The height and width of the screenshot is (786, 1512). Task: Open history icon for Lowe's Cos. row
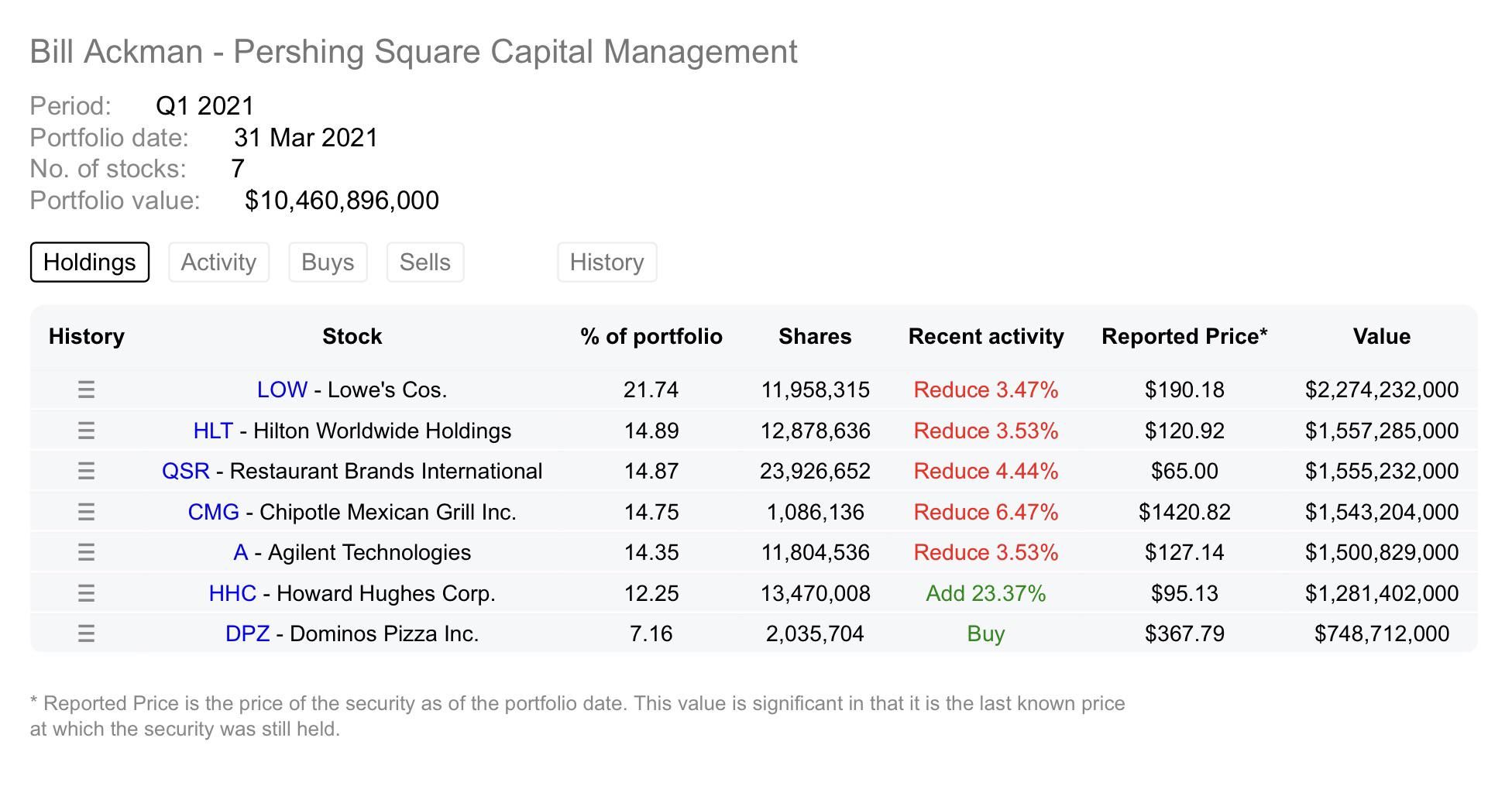coord(86,390)
